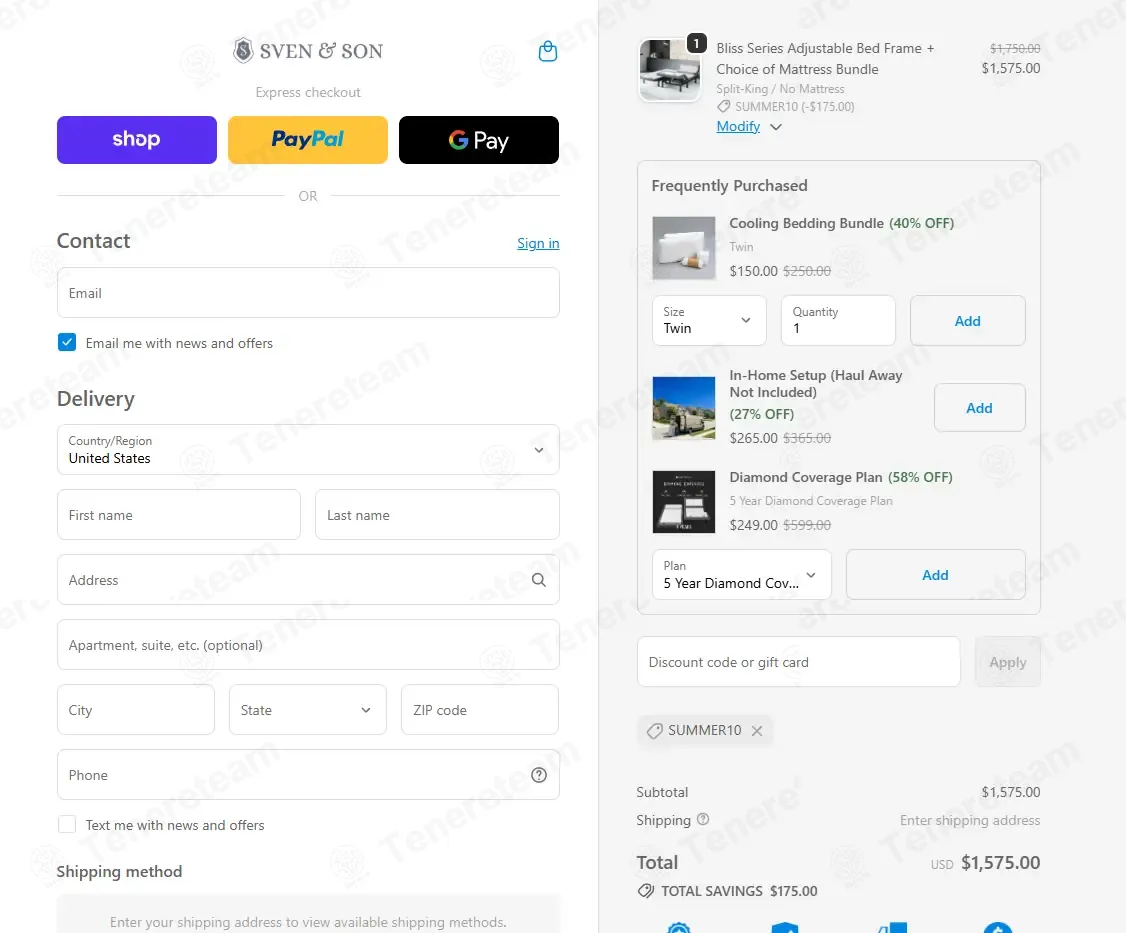The width and height of the screenshot is (1126, 933).
Task: Click the Bliss Series Adjustable Bed Frame title
Action: click(x=825, y=59)
